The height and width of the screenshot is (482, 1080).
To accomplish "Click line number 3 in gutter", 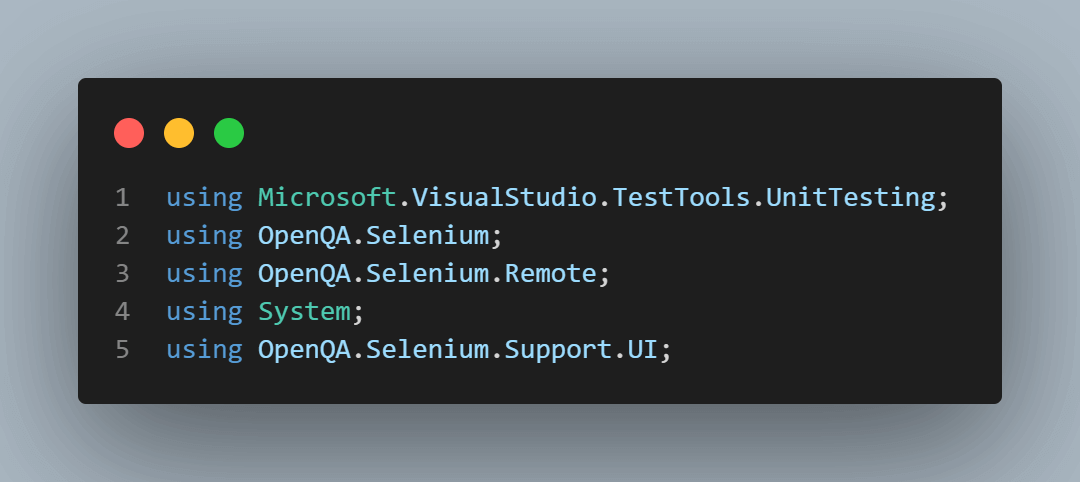I will 122,274.
